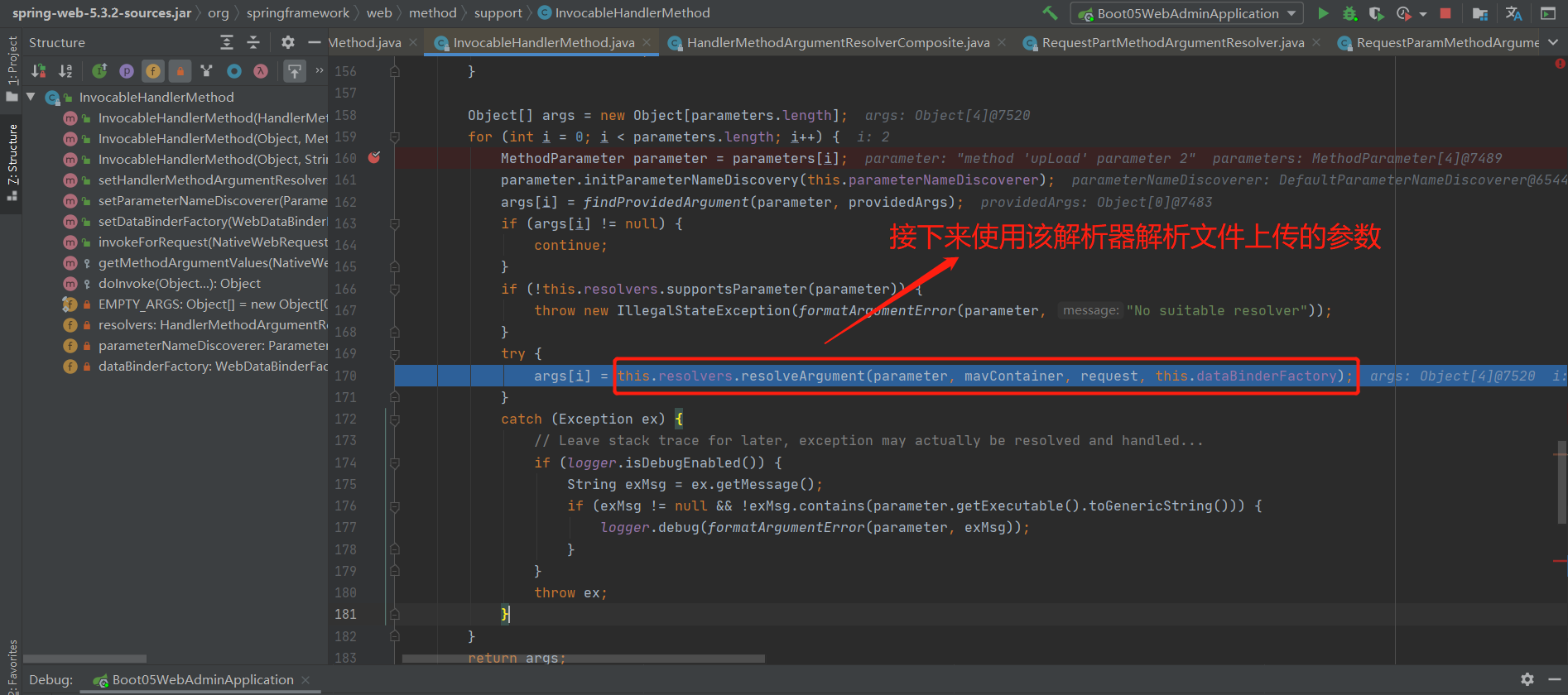Switch to RequestParamMethodArgume… tab

click(x=1438, y=42)
